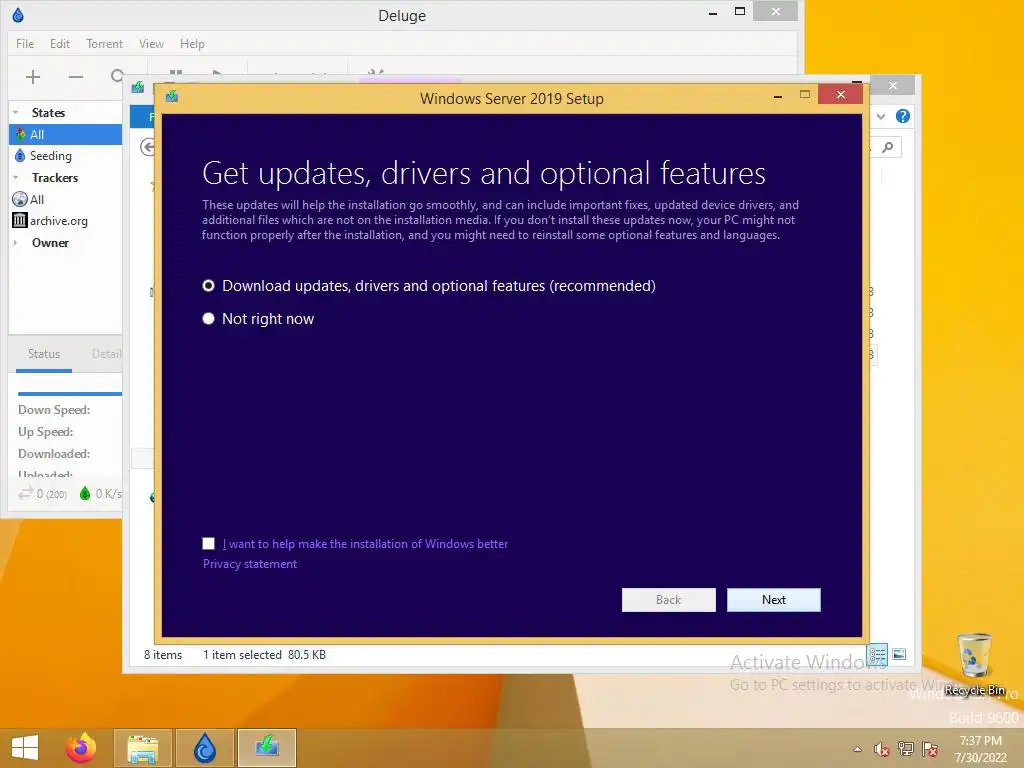Click the Remove torrent minus icon
Viewport: 1024px width, 768px height.
76,77
